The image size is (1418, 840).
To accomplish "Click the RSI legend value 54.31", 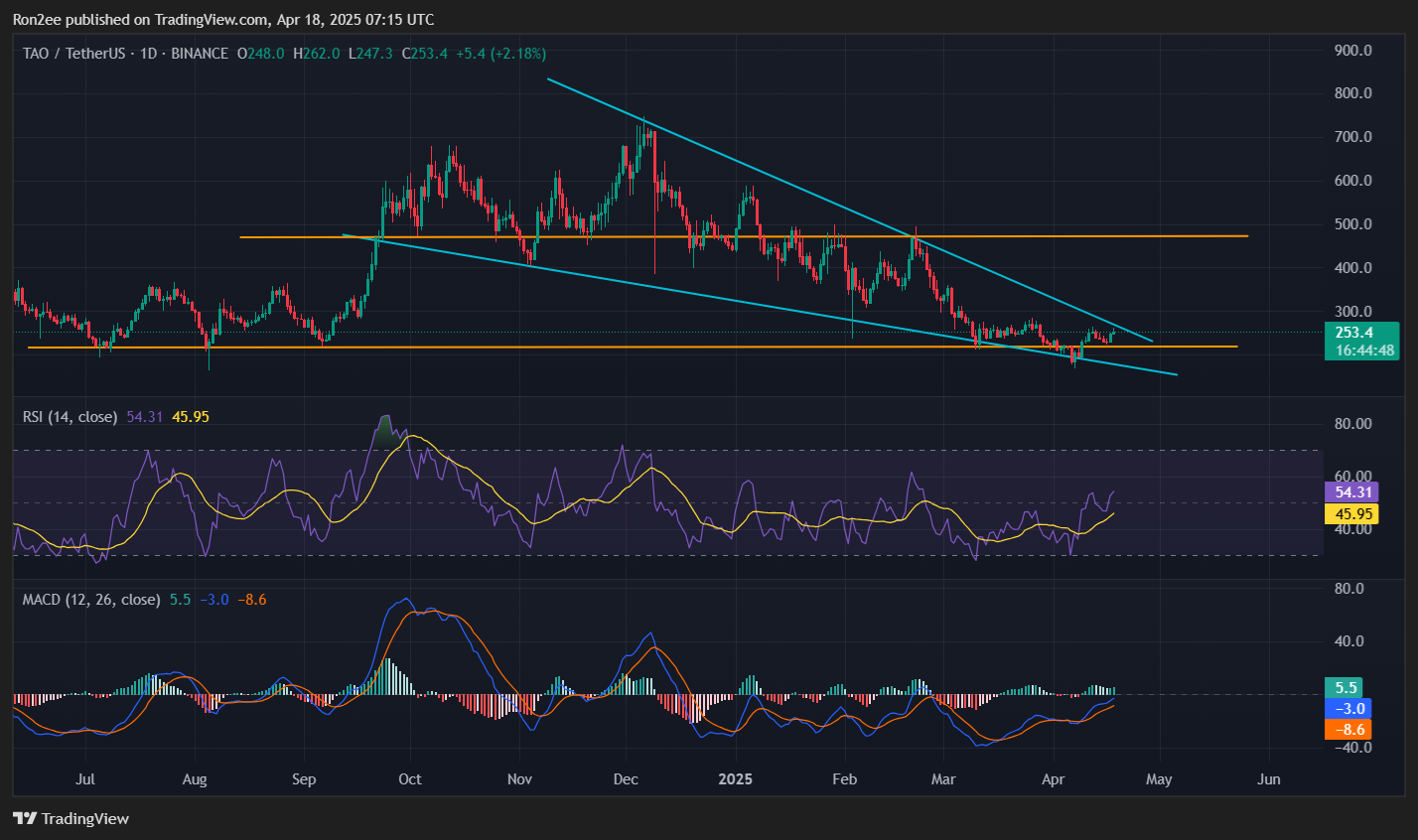I will click(145, 417).
